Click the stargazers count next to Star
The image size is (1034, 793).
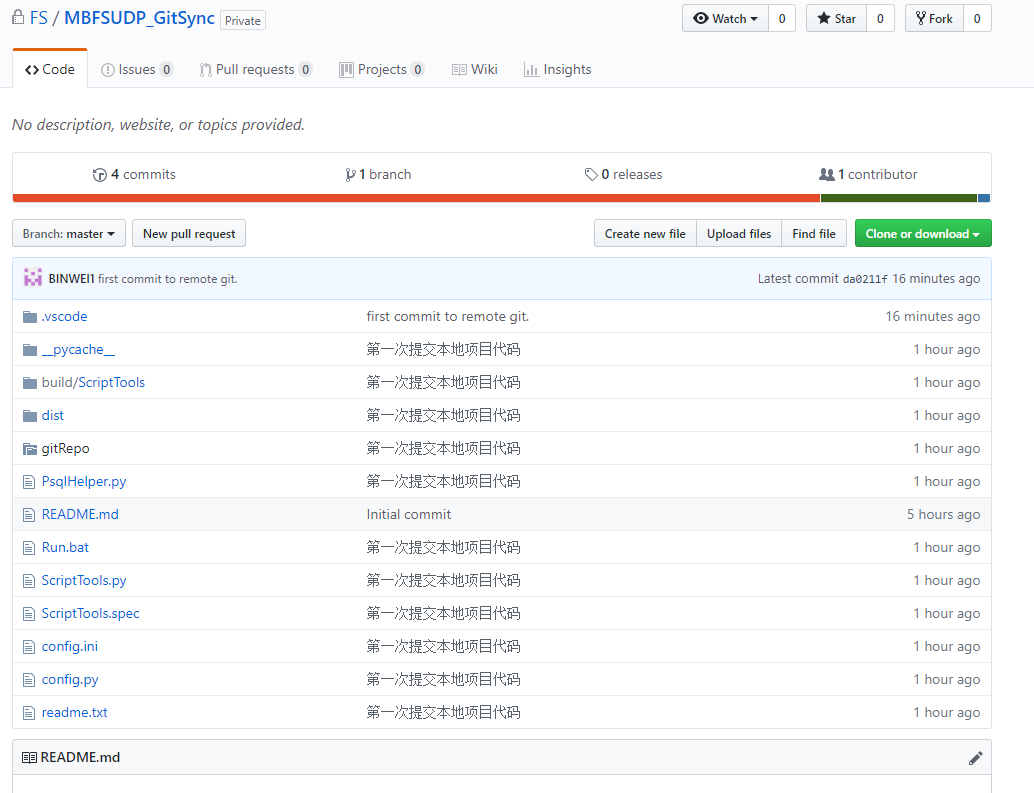tap(880, 18)
